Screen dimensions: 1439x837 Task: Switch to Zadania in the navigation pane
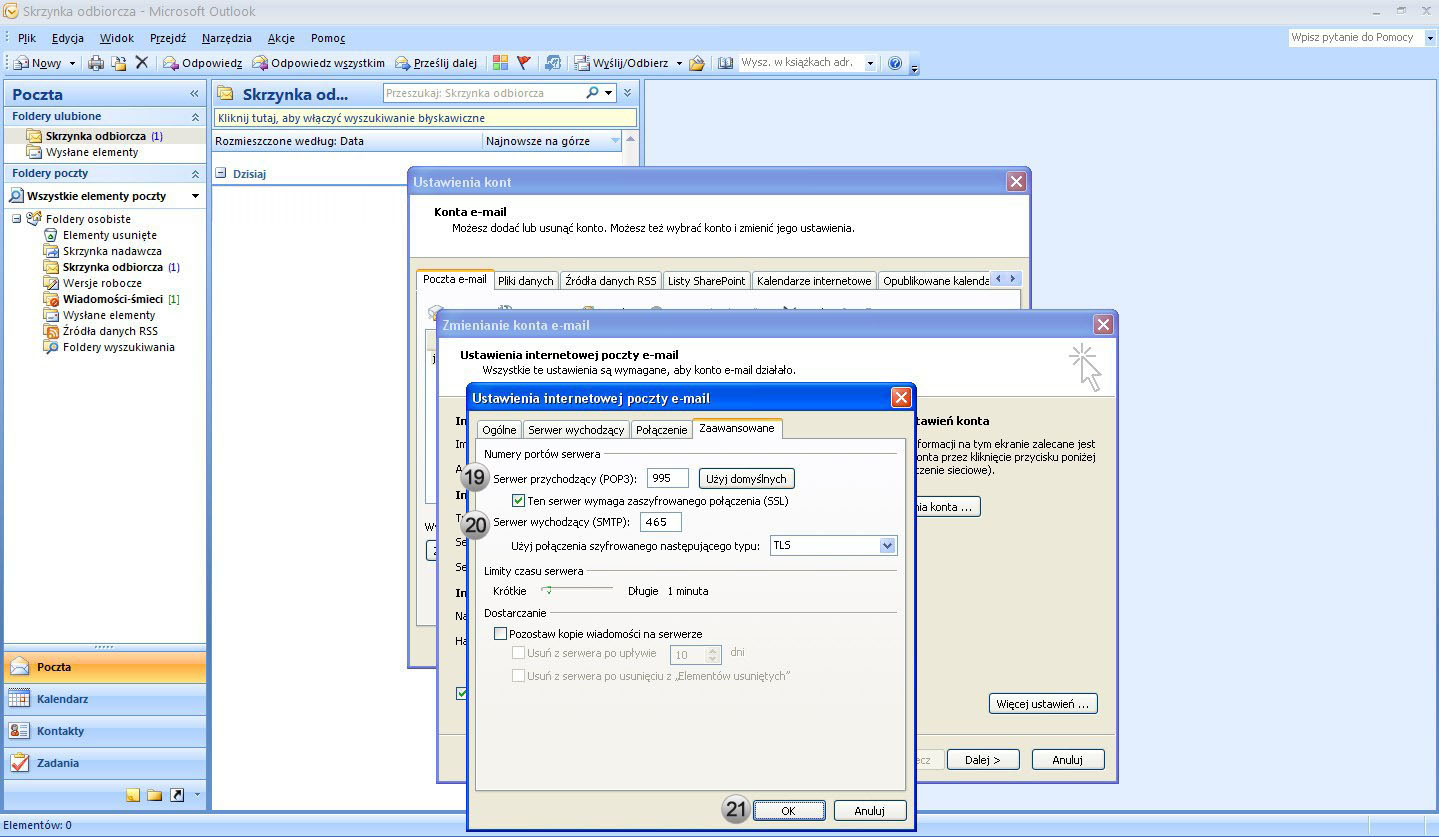coord(105,763)
